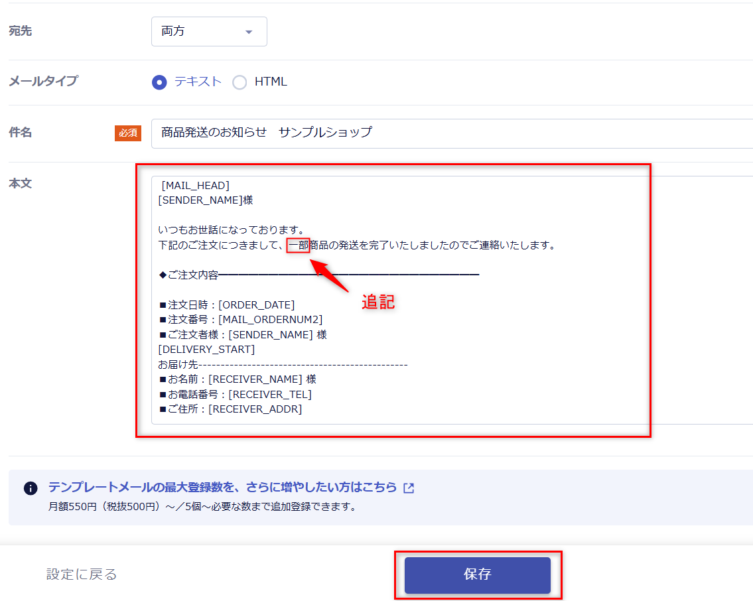Image resolution: width=753 pixels, height=601 pixels.
Task: Click the [DELIVERY_START] tag in body text
Action: (x=206, y=349)
